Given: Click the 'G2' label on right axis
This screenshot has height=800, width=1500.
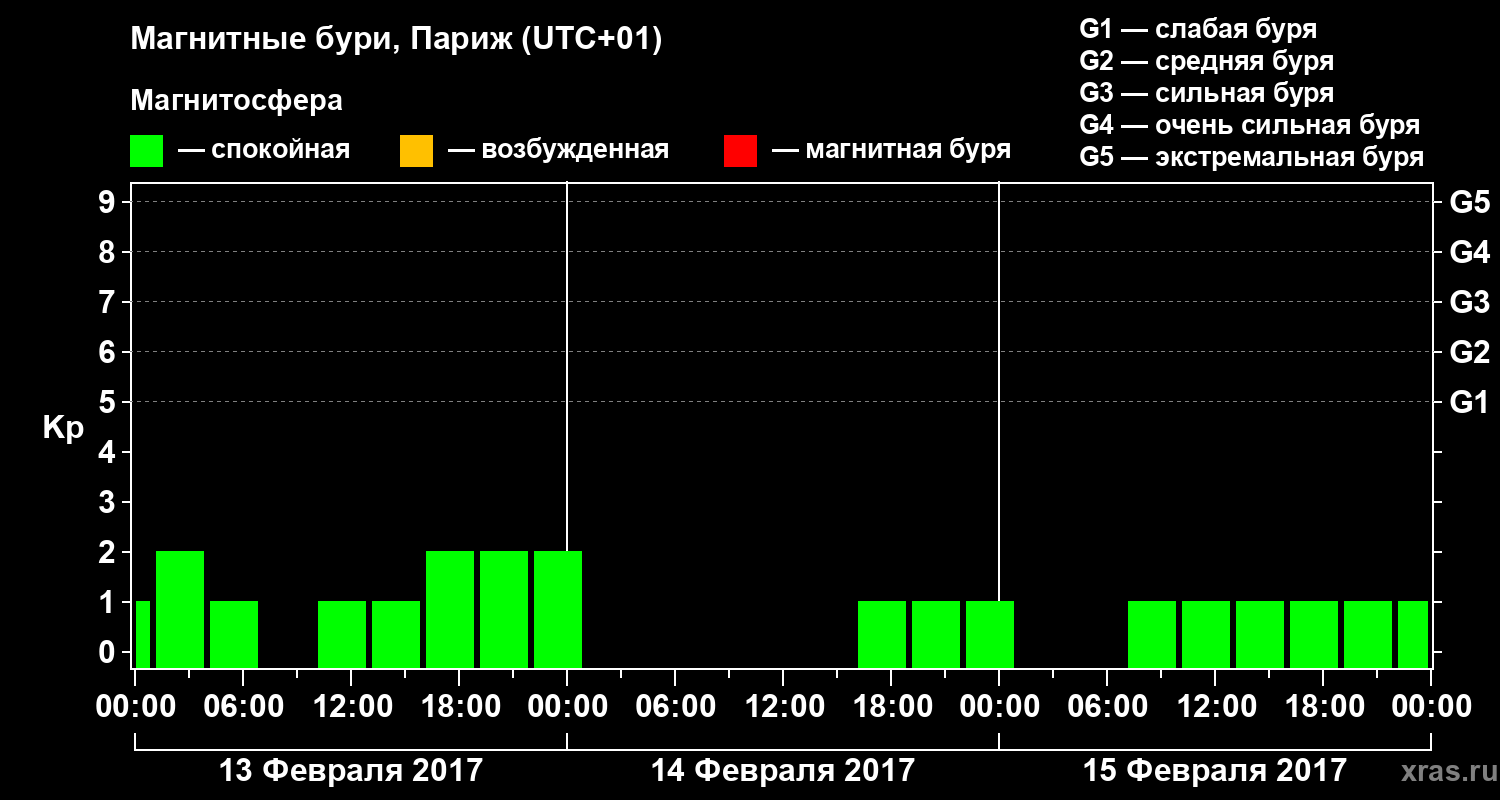Looking at the screenshot, I should coord(1470,352).
